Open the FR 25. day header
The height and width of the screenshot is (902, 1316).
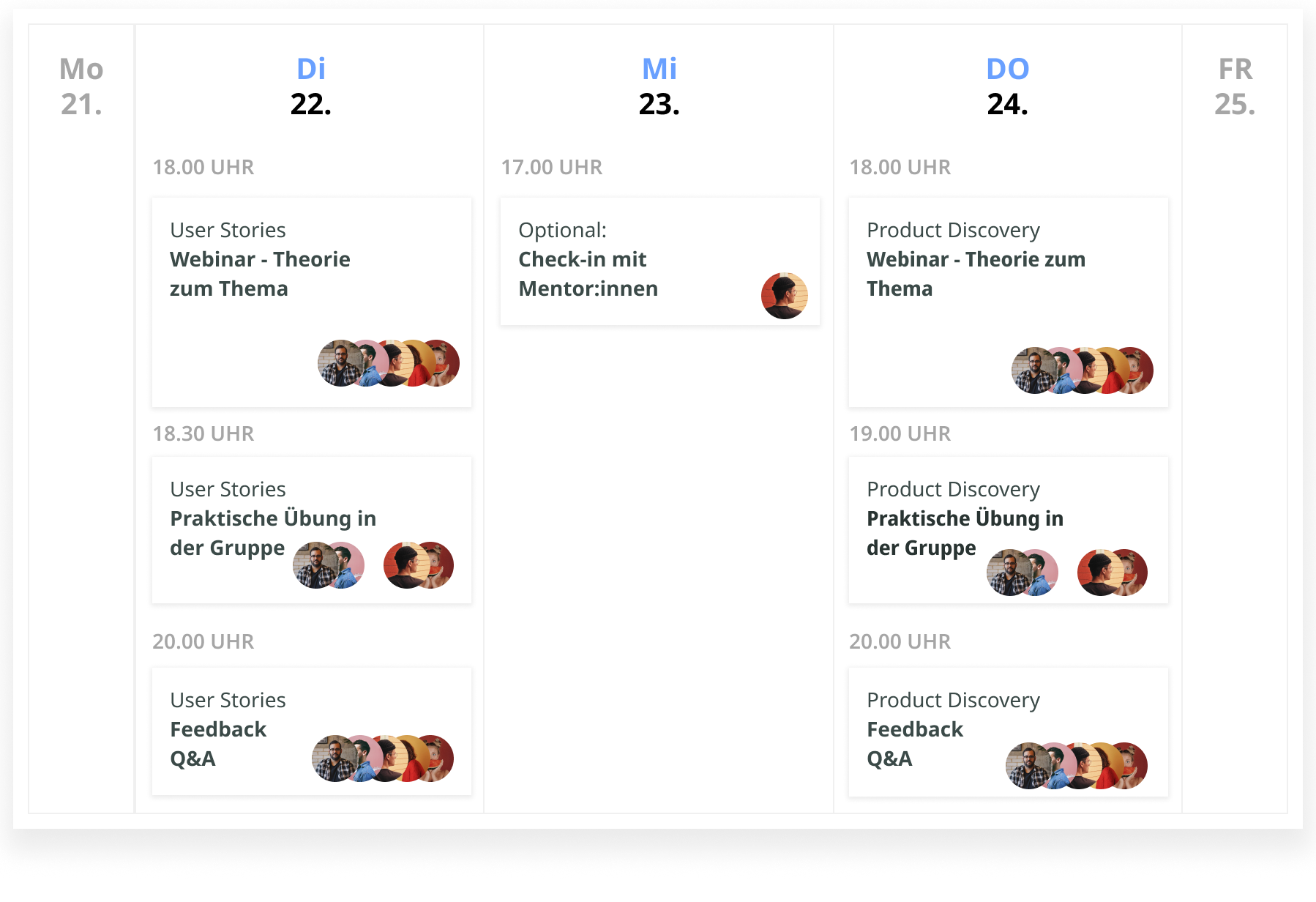pos(1235,86)
